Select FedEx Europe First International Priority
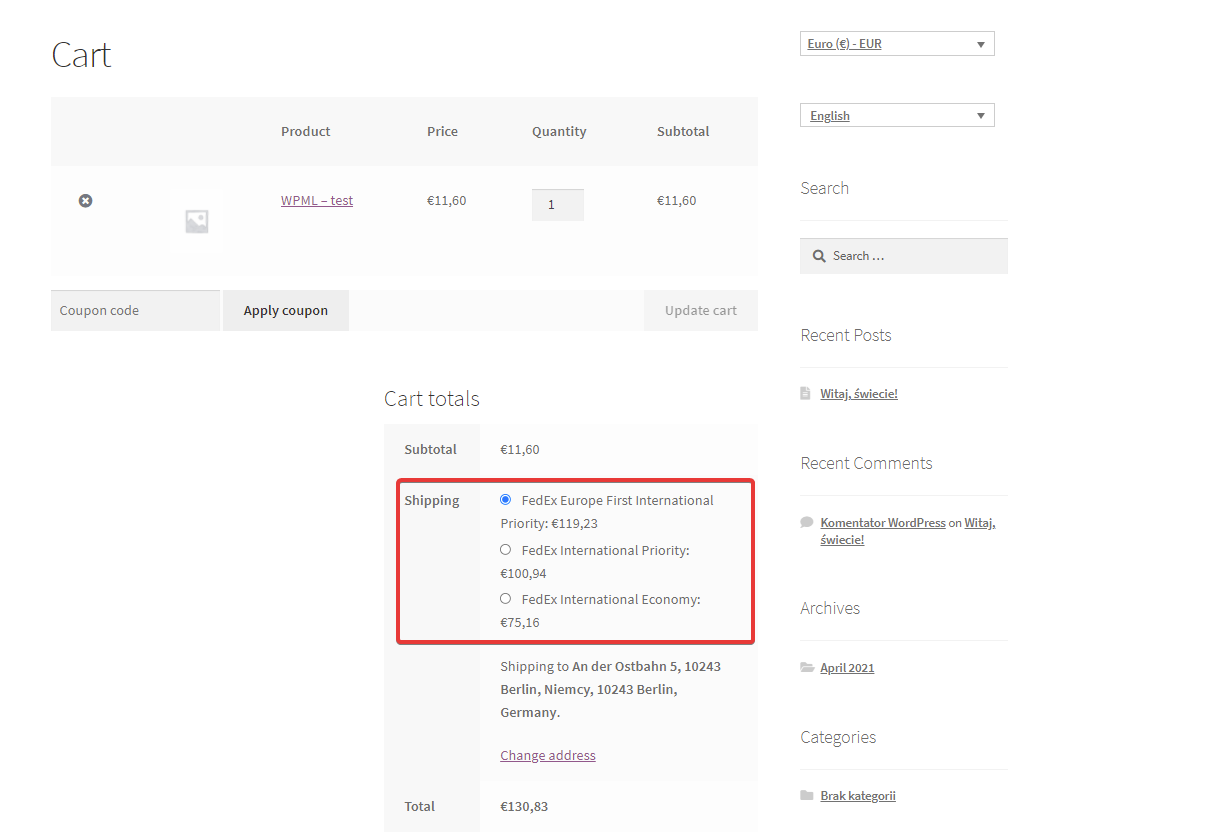1231x833 pixels. (505, 498)
